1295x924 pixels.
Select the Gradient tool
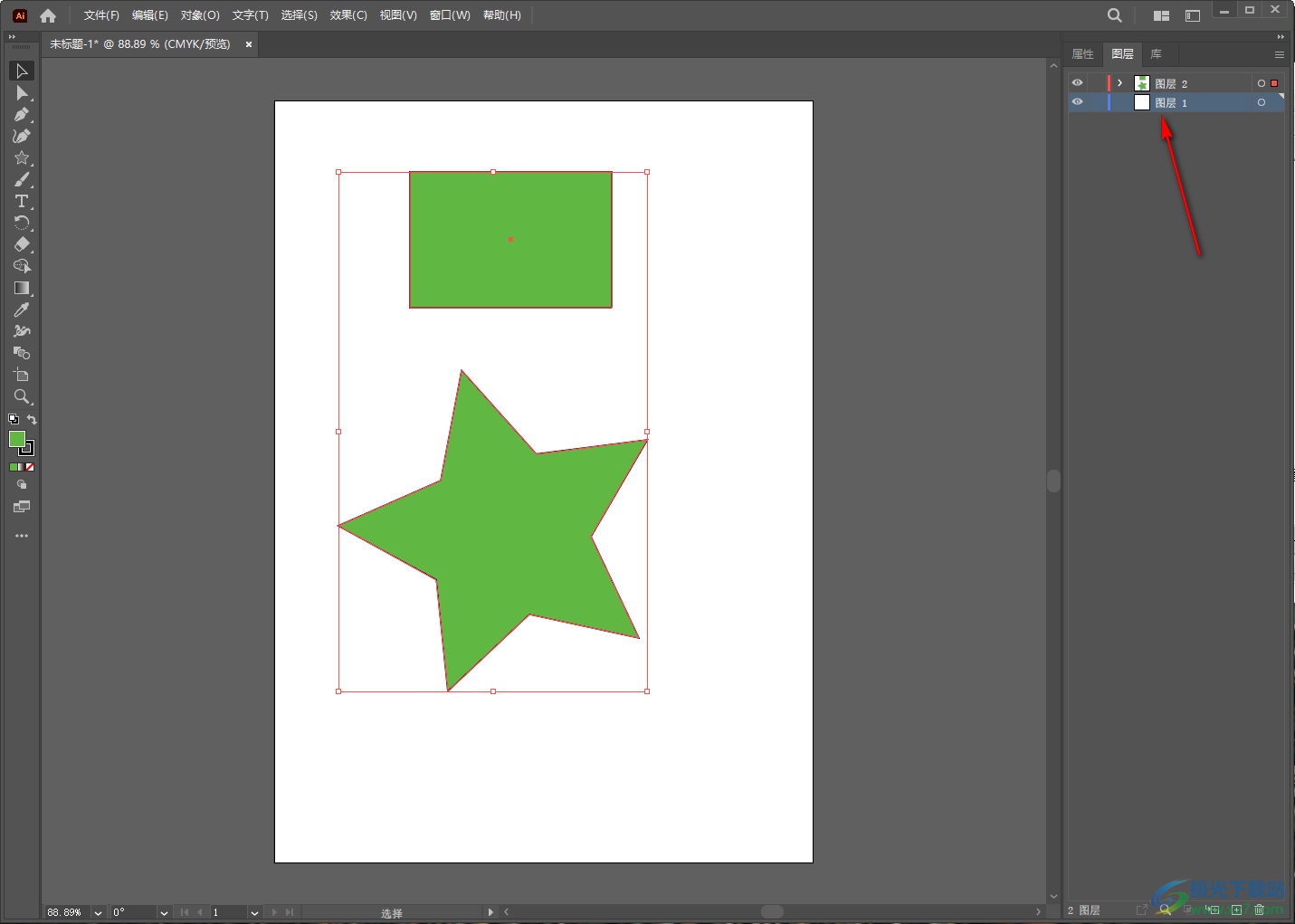22,288
